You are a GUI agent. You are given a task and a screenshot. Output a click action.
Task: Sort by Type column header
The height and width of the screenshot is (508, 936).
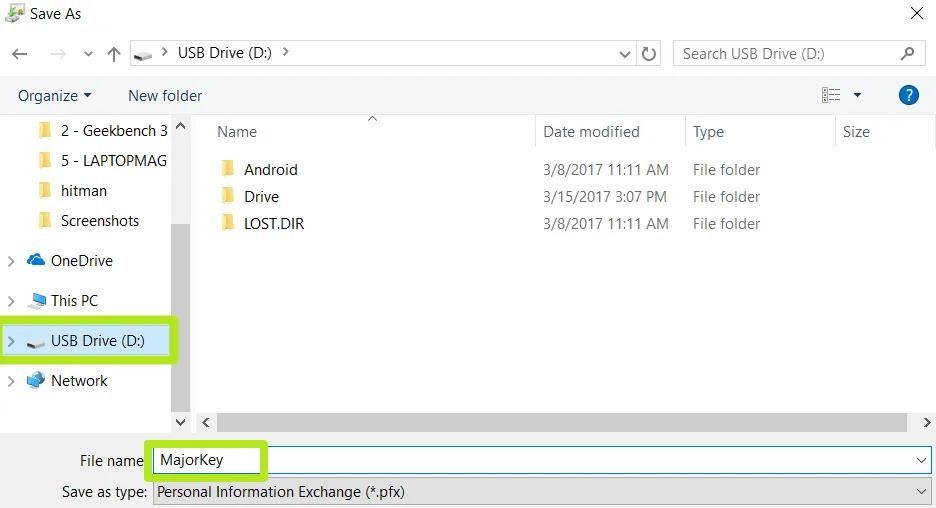708,131
